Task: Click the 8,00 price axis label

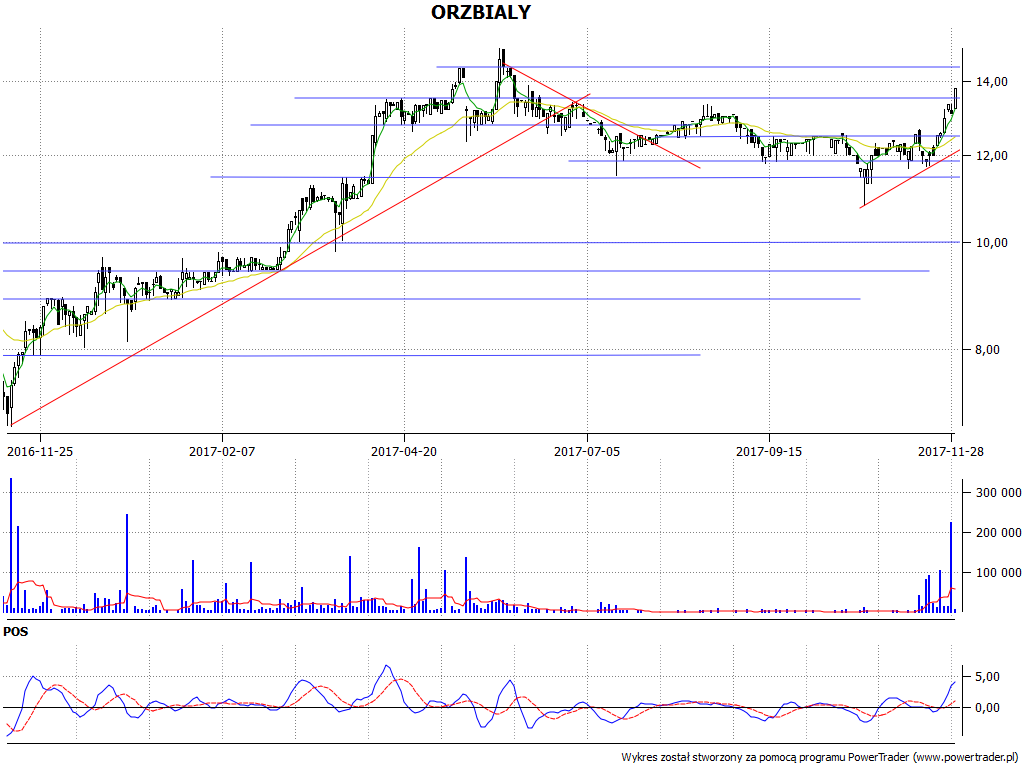Action: (x=988, y=350)
